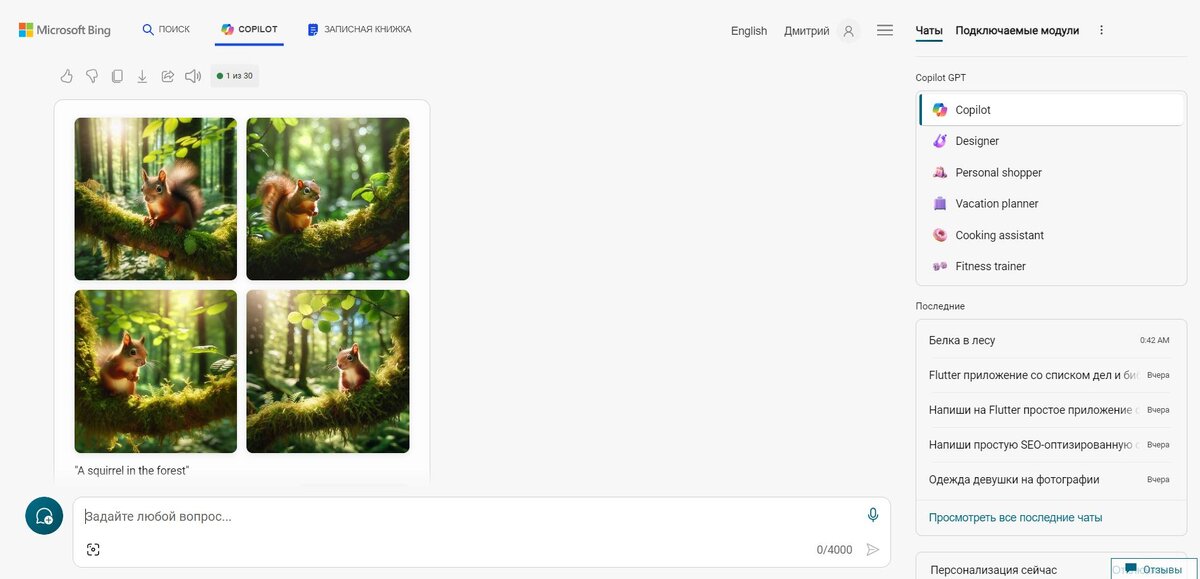
Task: Switch language to English
Action: click(x=749, y=31)
